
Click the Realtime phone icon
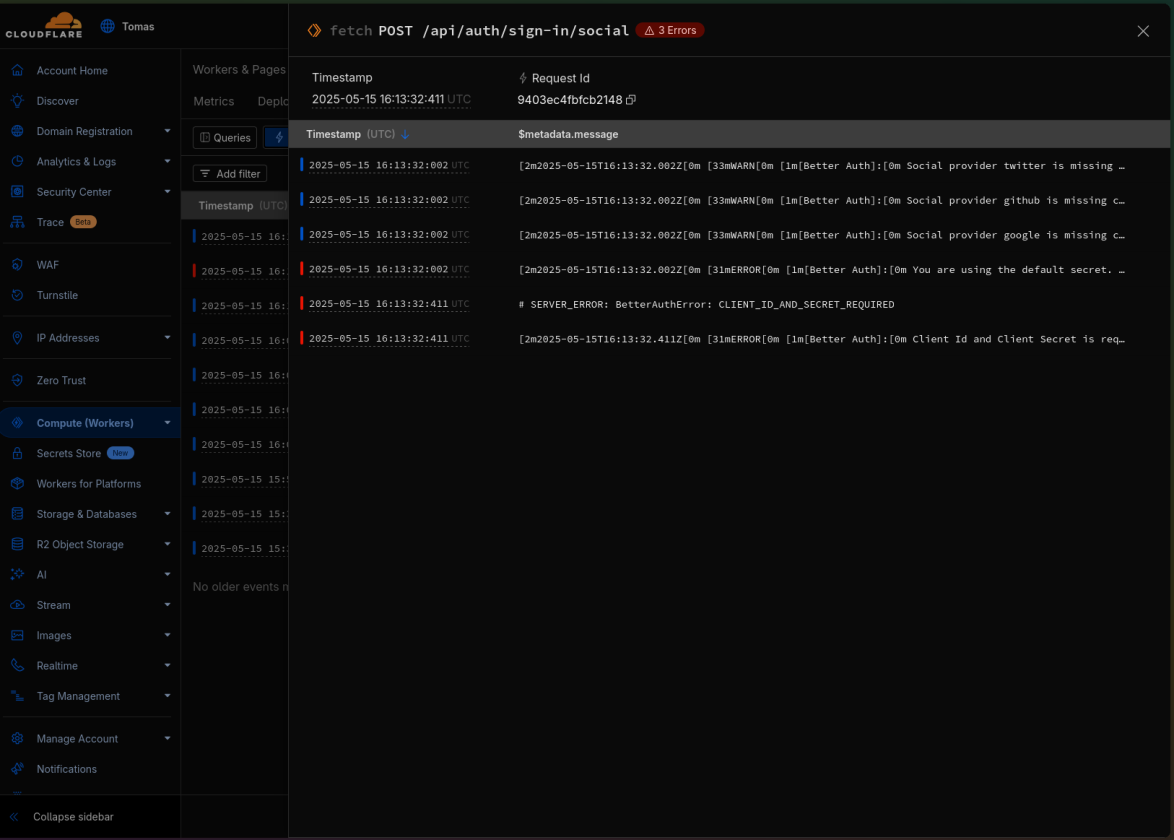17,666
